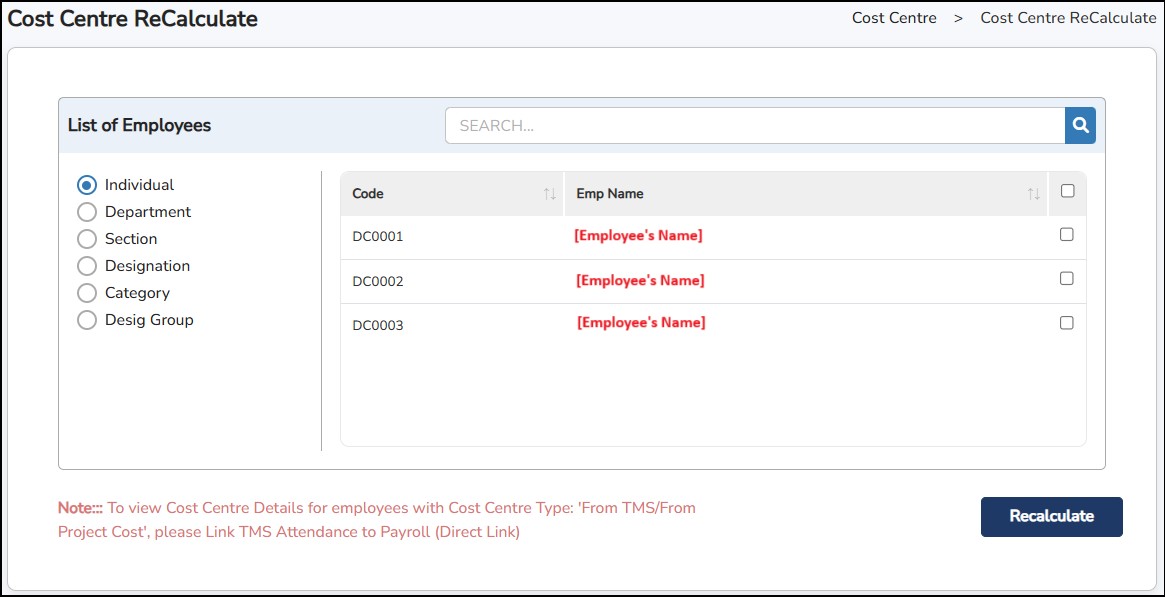This screenshot has height=597, width=1165.
Task: Sort by Code column arrows
Action: click(549, 194)
